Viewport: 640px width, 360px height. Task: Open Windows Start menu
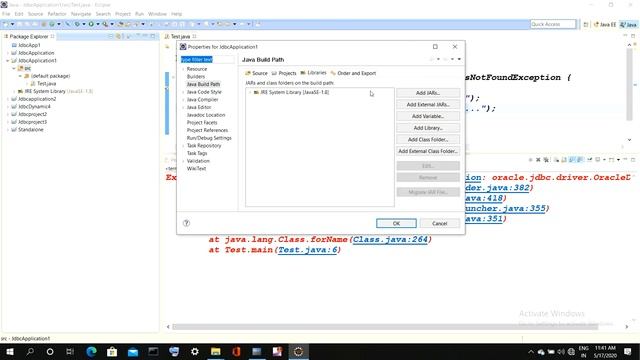point(9,351)
